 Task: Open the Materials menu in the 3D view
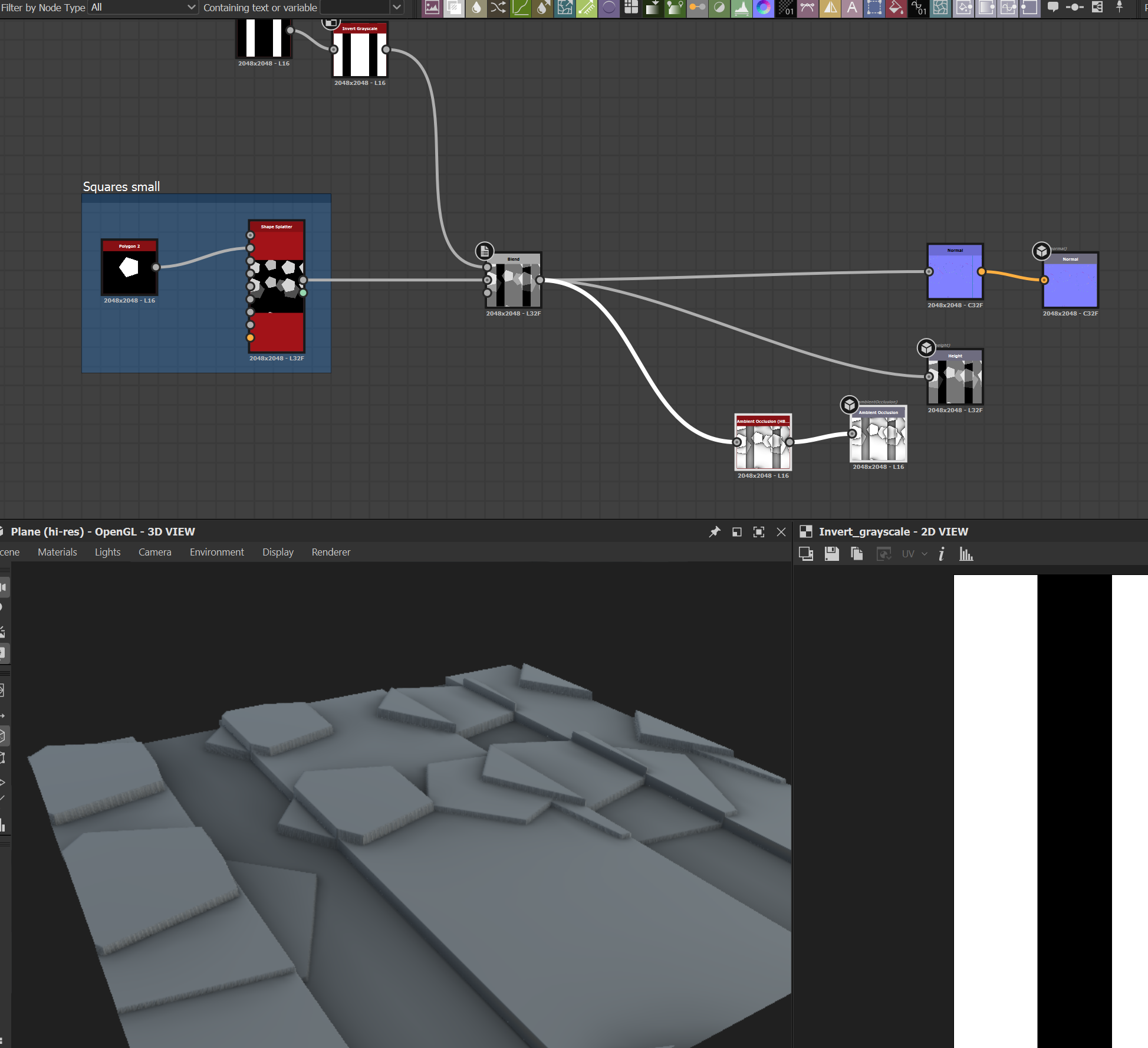[57, 552]
